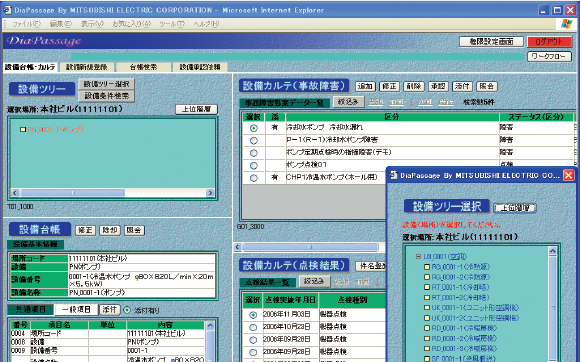The height and width of the screenshot is (362, 580).
Task: Click the 設備条件検索 button
Action: [x=106, y=96]
